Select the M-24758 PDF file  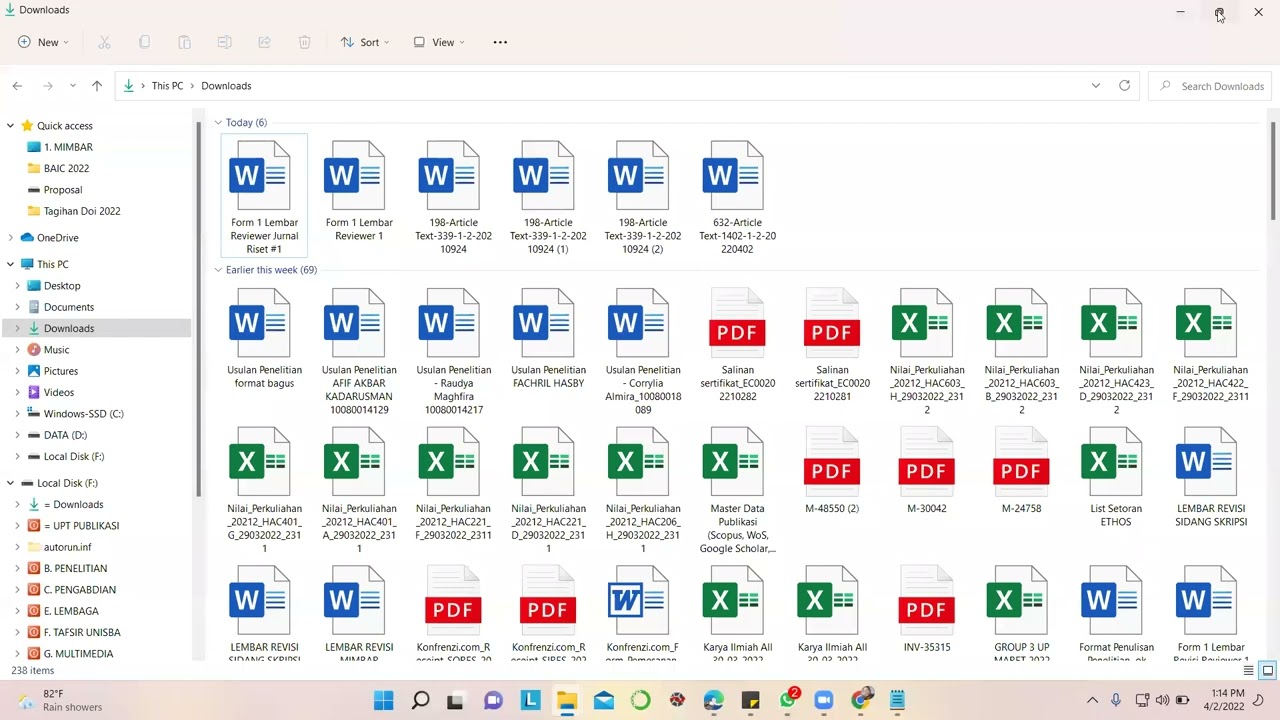pyautogui.click(x=1021, y=471)
